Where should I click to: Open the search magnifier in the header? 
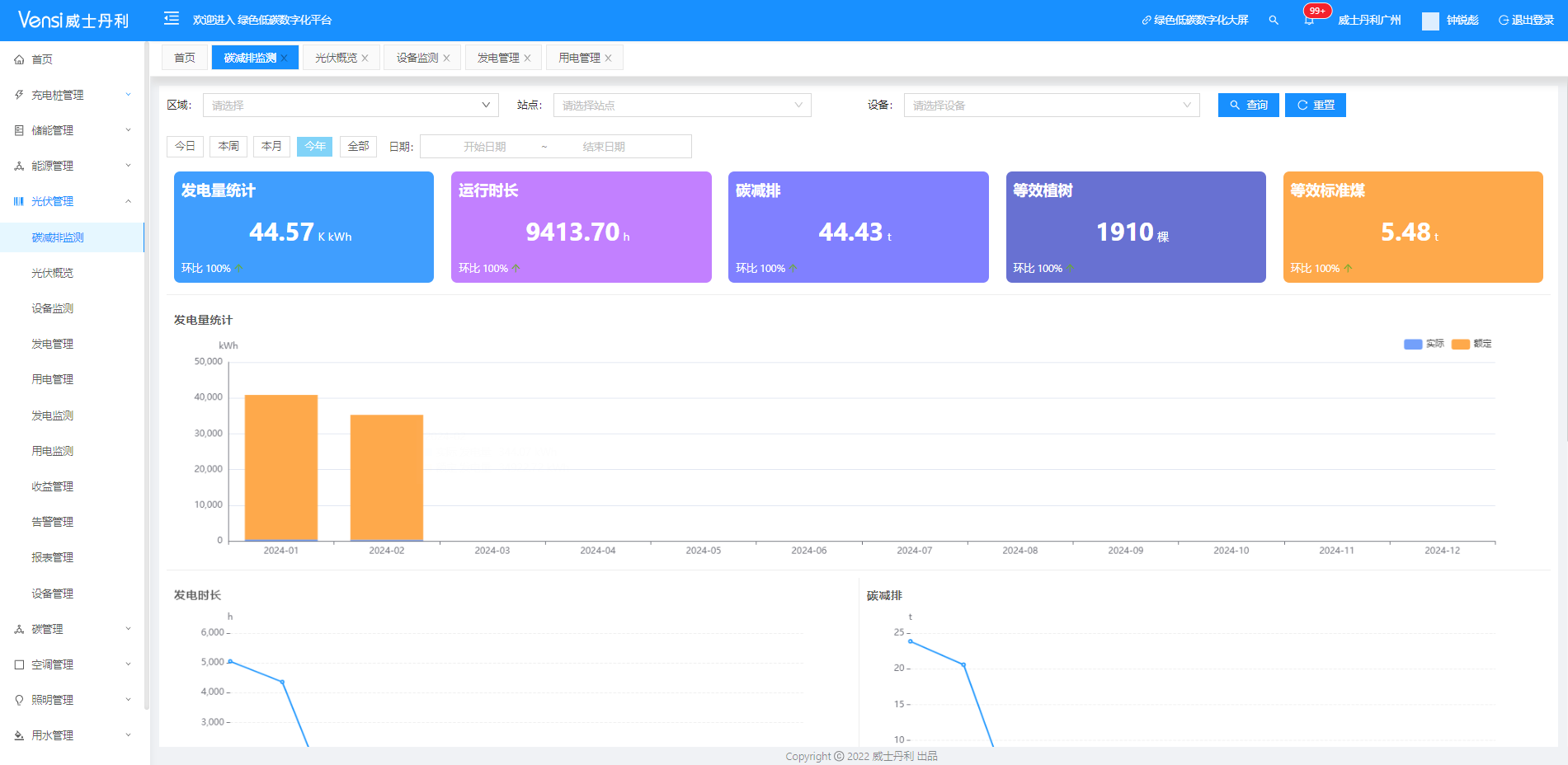coord(1274,20)
